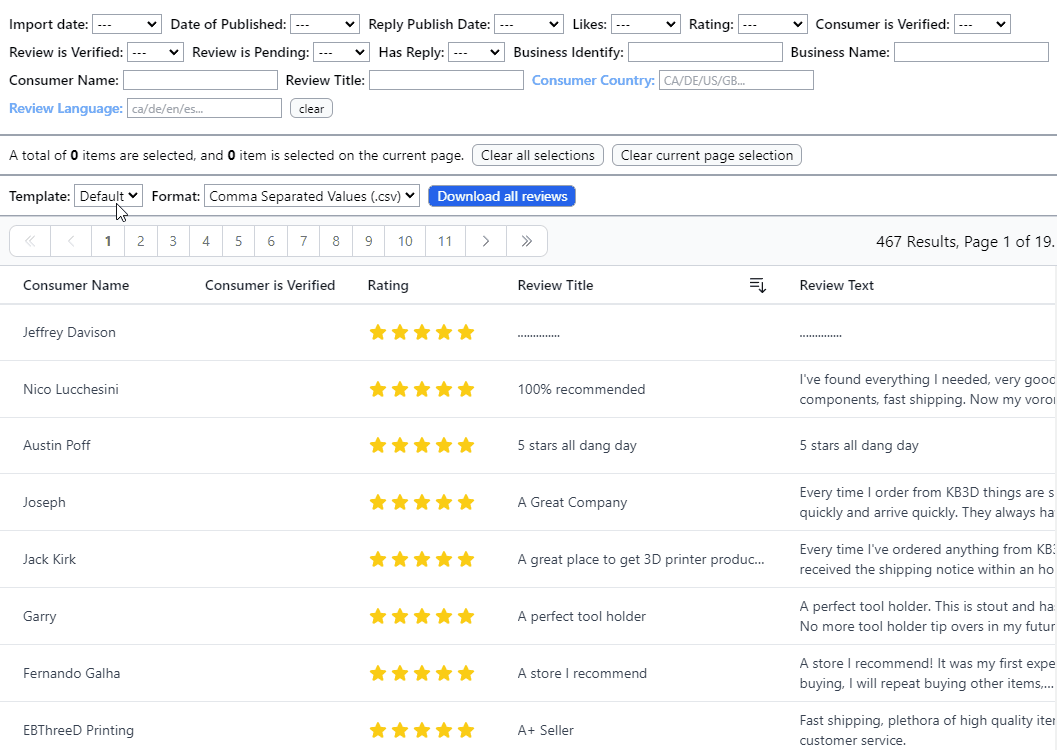The width and height of the screenshot is (1057, 750).
Task: Click the sort icon in Review Title column
Action: 758,286
